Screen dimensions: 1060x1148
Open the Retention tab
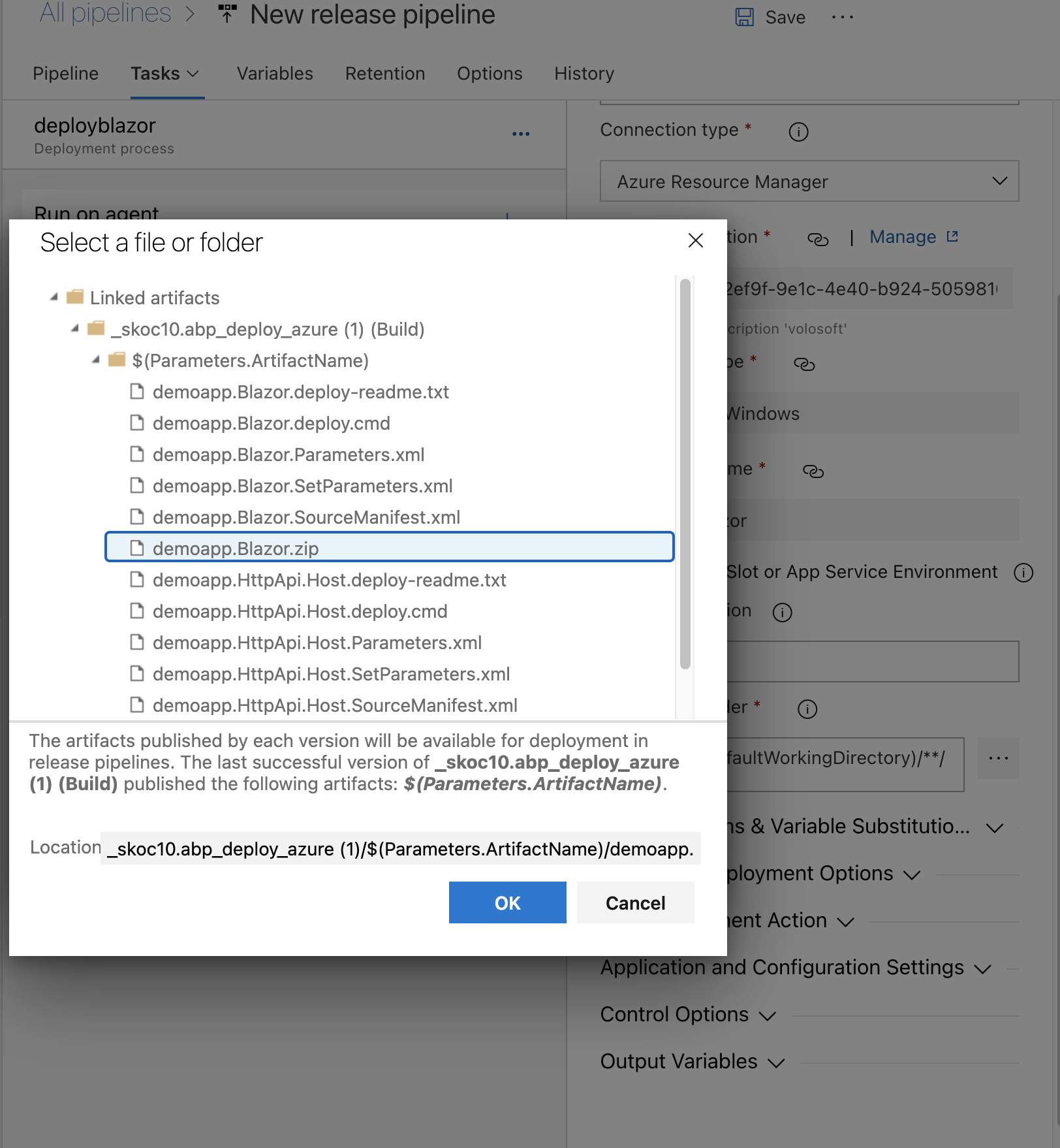pyautogui.click(x=384, y=74)
